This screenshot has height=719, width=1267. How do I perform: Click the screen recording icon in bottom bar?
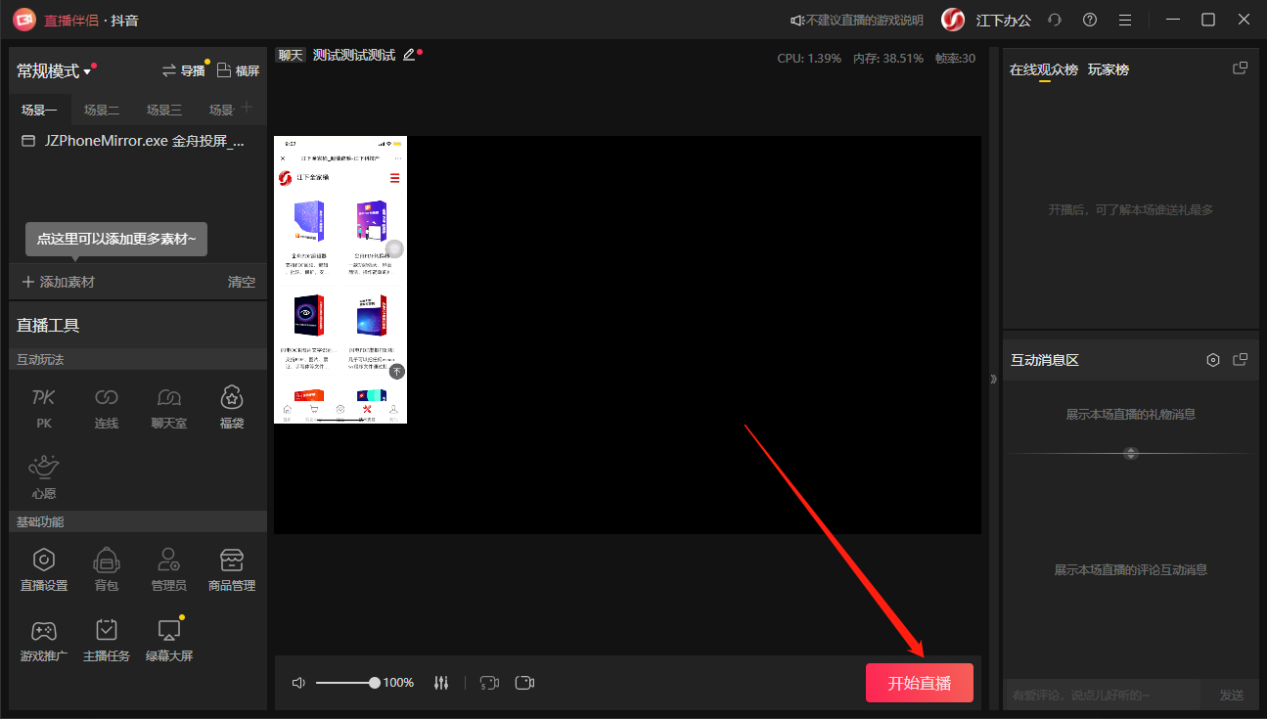point(489,683)
